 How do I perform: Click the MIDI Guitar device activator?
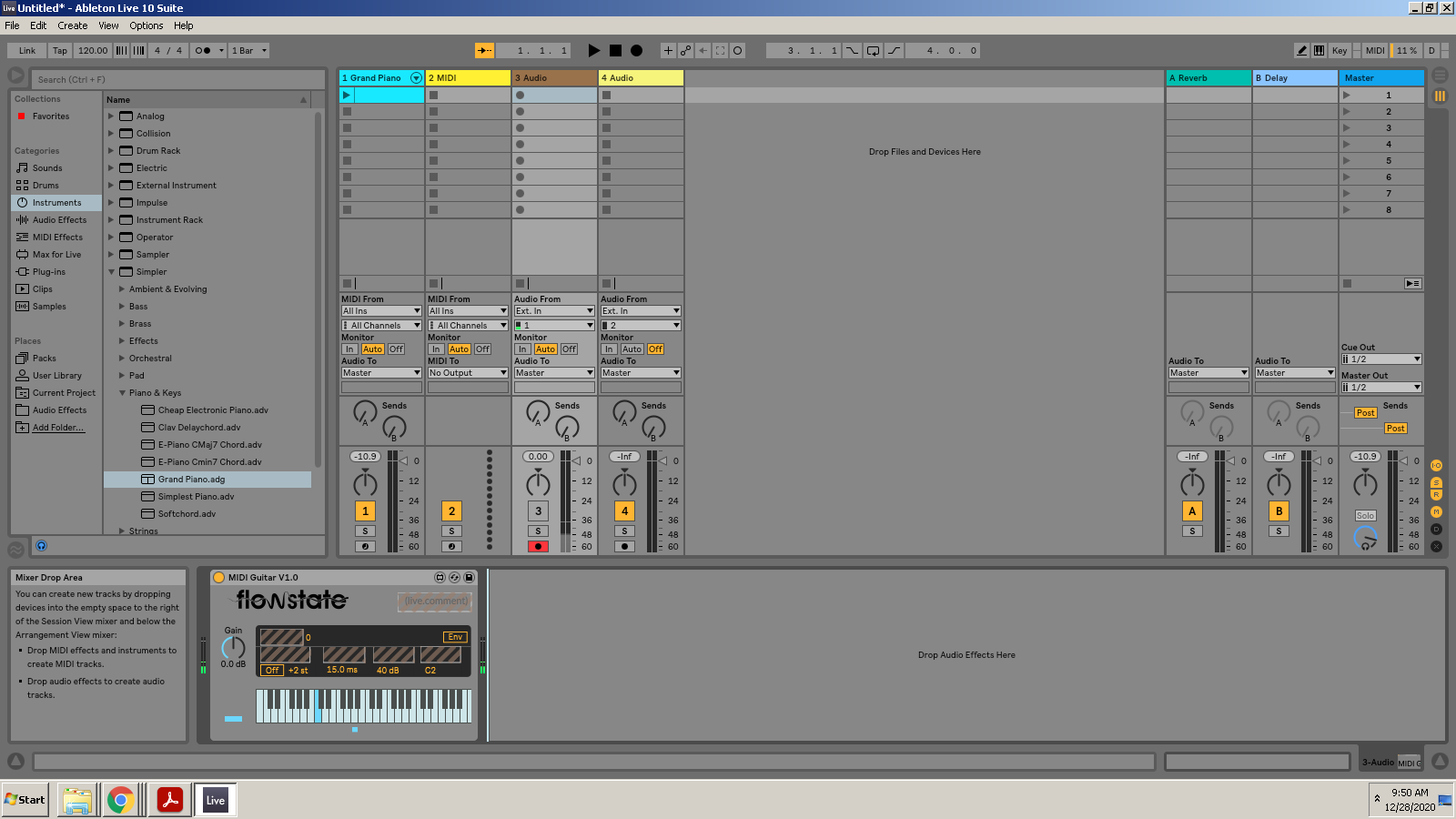[218, 578]
